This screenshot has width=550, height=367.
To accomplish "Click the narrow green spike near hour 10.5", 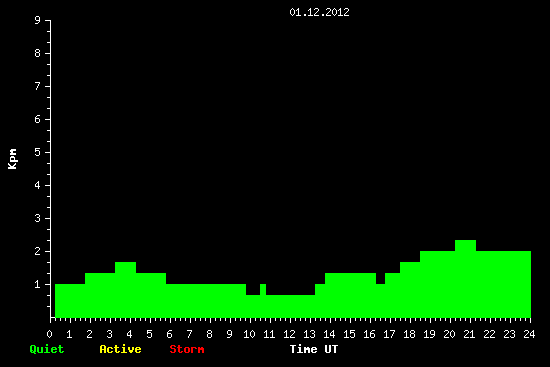I will (263, 301).
